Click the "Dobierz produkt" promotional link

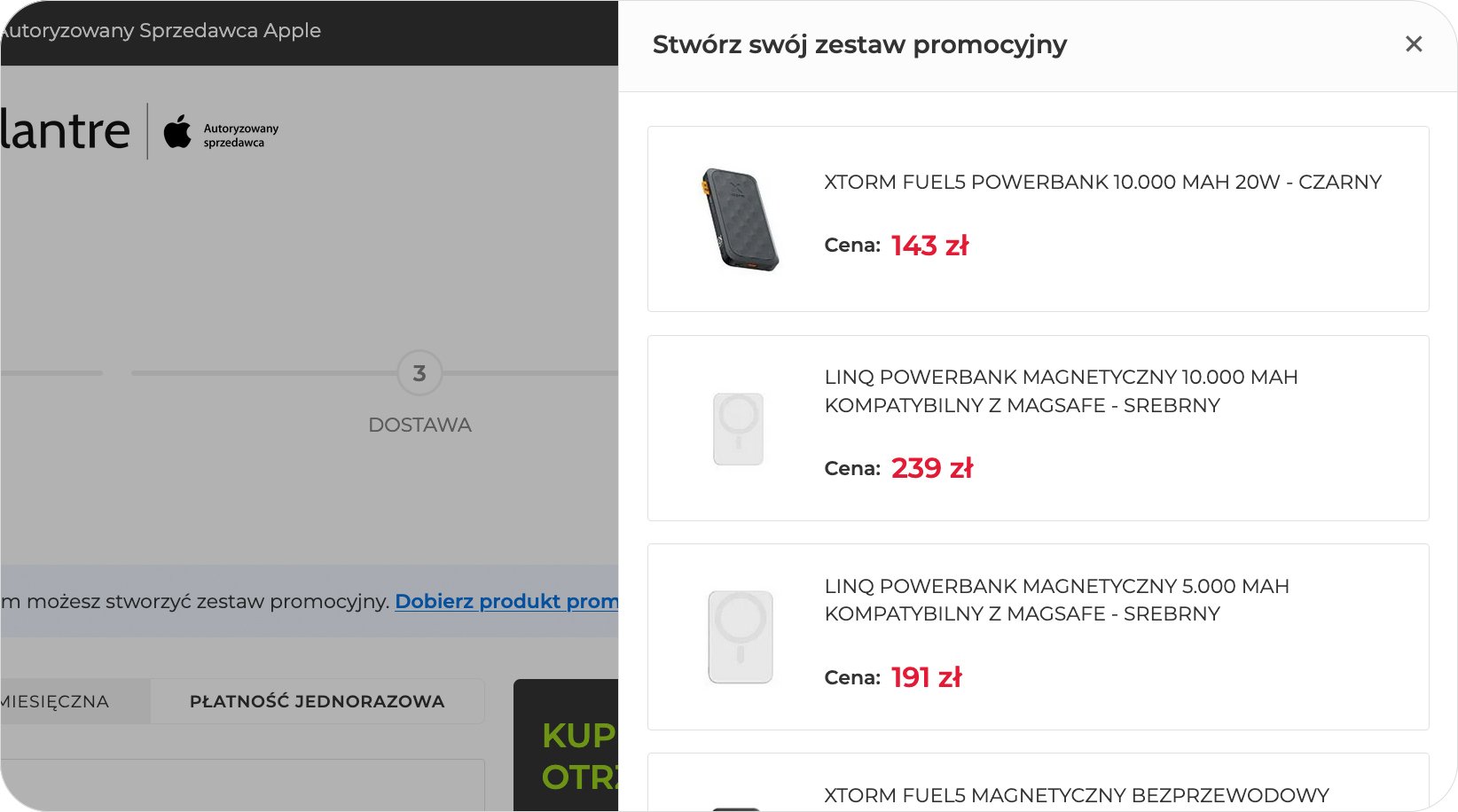click(506, 601)
